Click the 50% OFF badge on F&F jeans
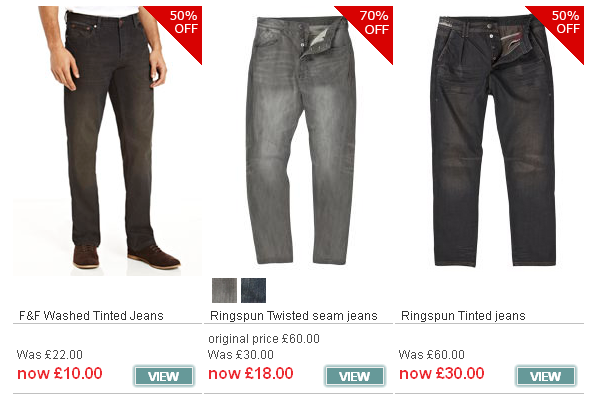Image resolution: width=610 pixels, height=405 pixels. pos(181,24)
